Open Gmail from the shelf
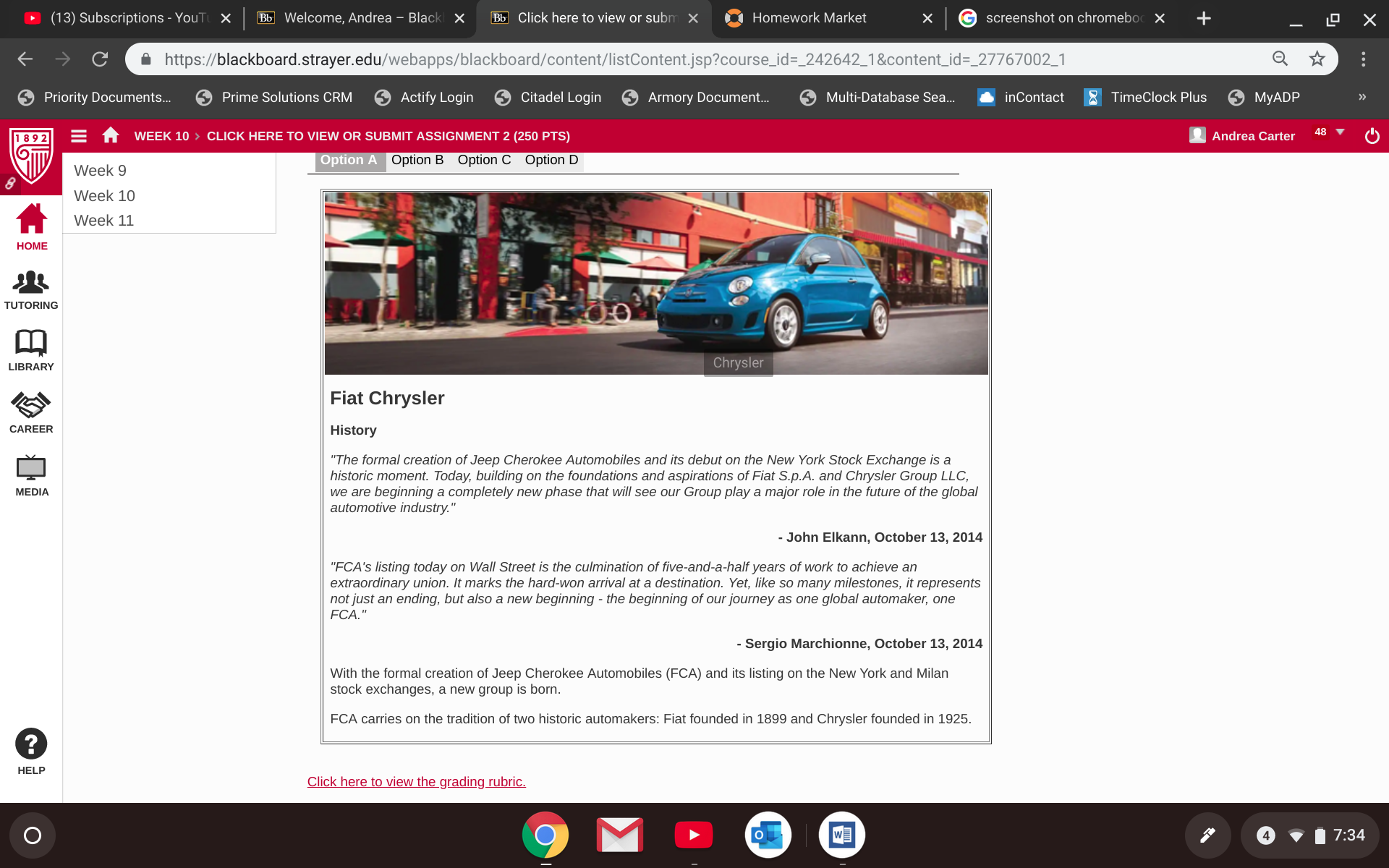Image resolution: width=1389 pixels, height=868 pixels. [x=620, y=835]
